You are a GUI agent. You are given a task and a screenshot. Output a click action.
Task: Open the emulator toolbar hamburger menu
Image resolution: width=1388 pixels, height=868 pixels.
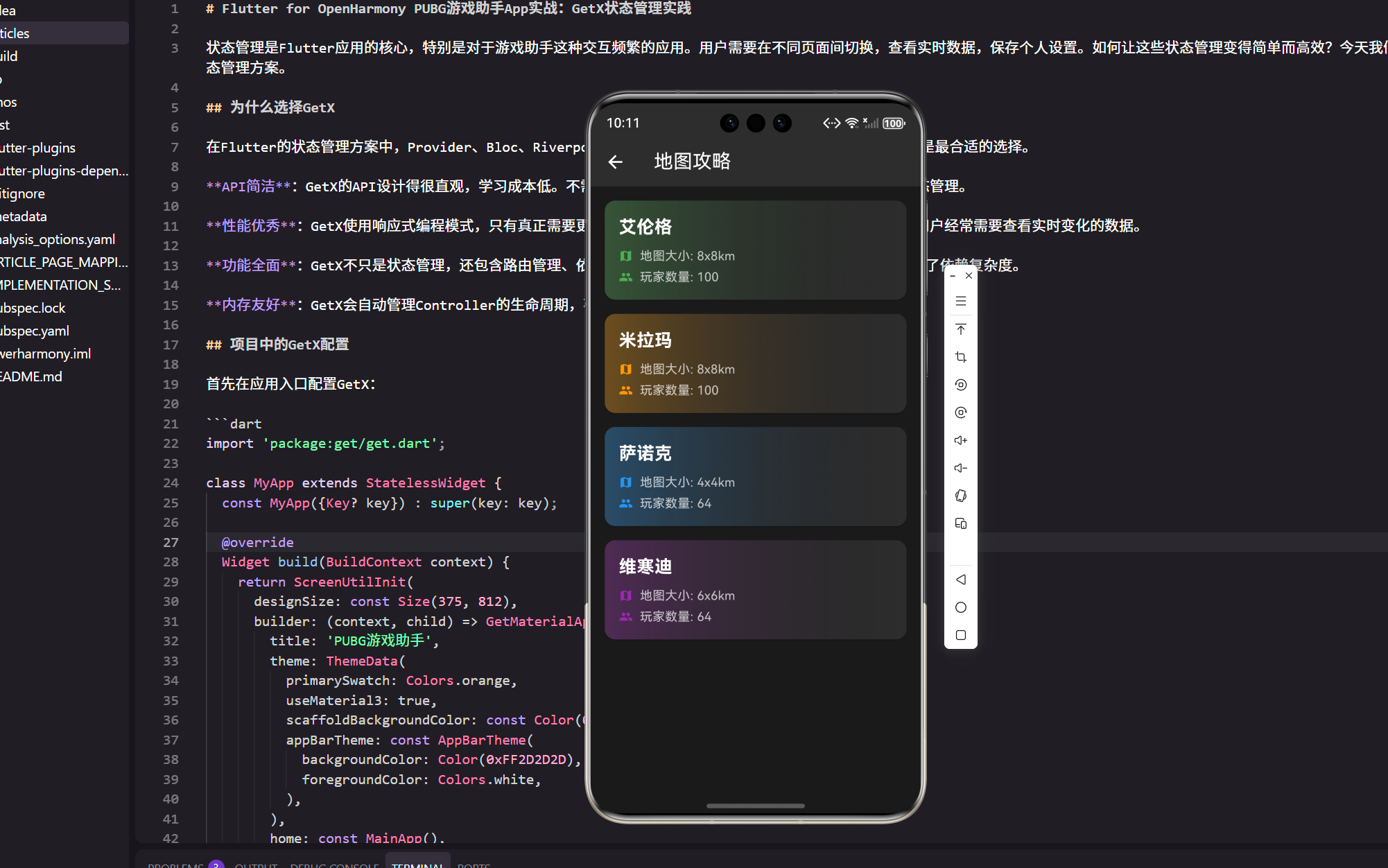[960, 302]
